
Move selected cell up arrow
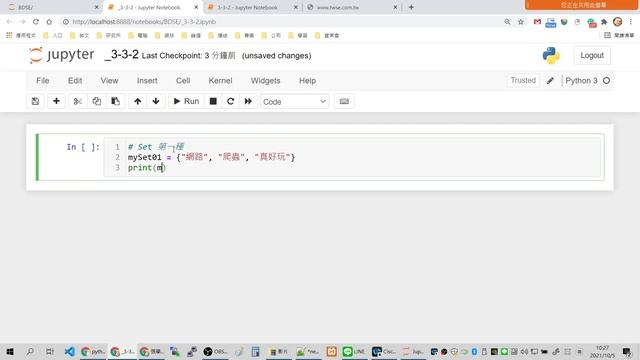coord(138,101)
